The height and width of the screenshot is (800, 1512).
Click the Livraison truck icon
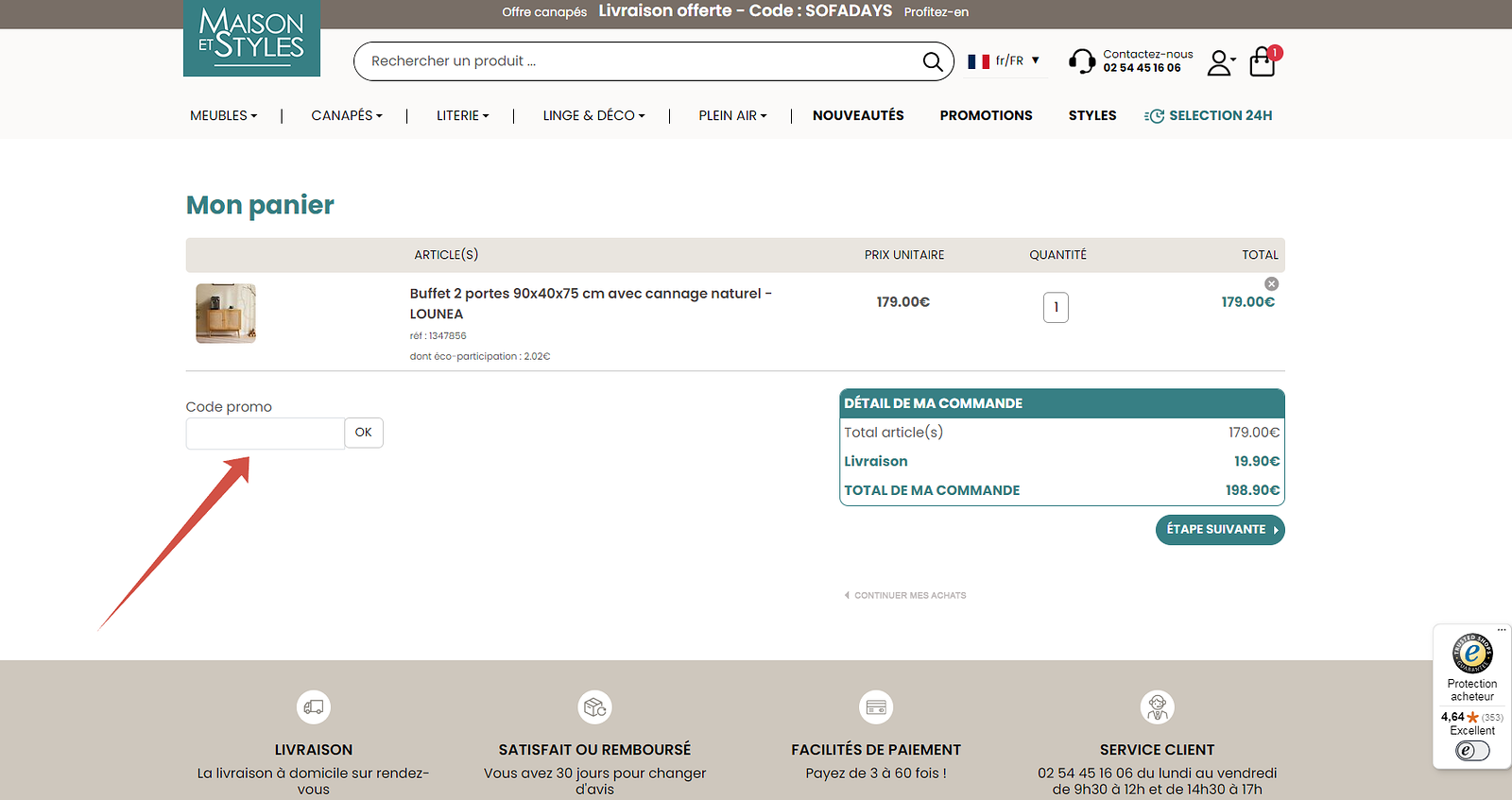pyautogui.click(x=314, y=706)
